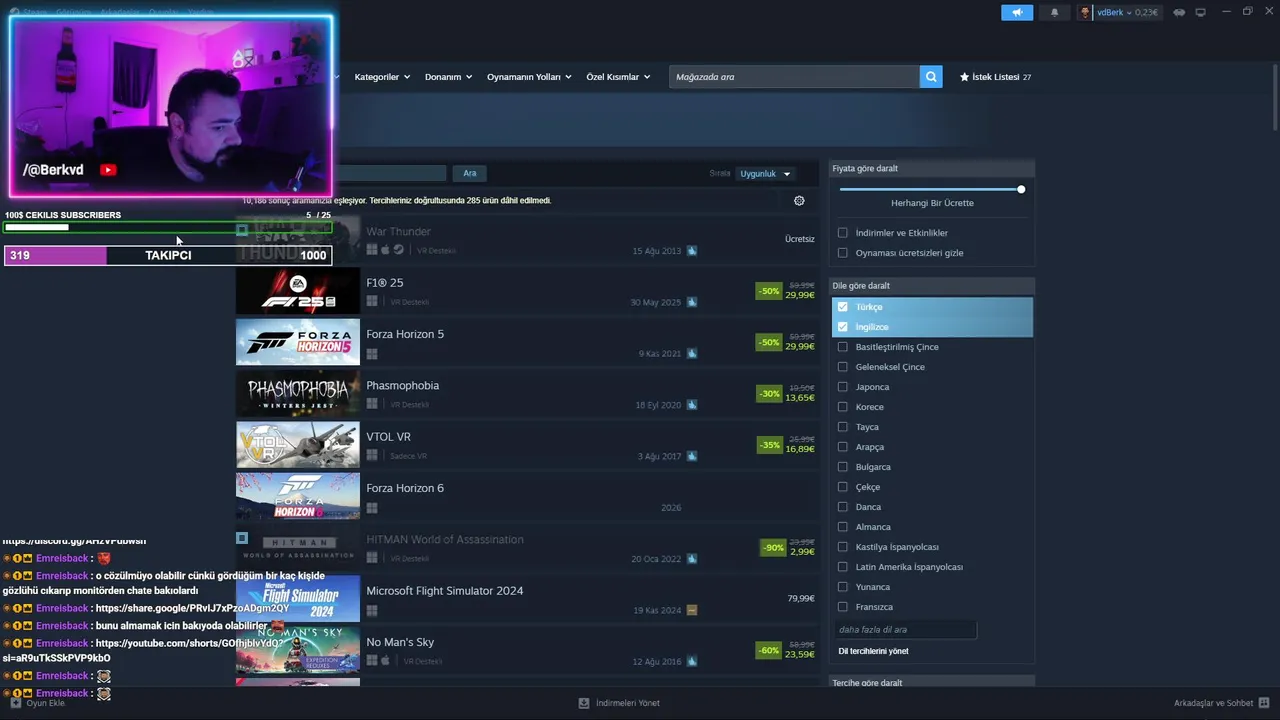The image size is (1280, 720).
Task: Open Özel Kısımlar dropdown
Action: point(618,77)
